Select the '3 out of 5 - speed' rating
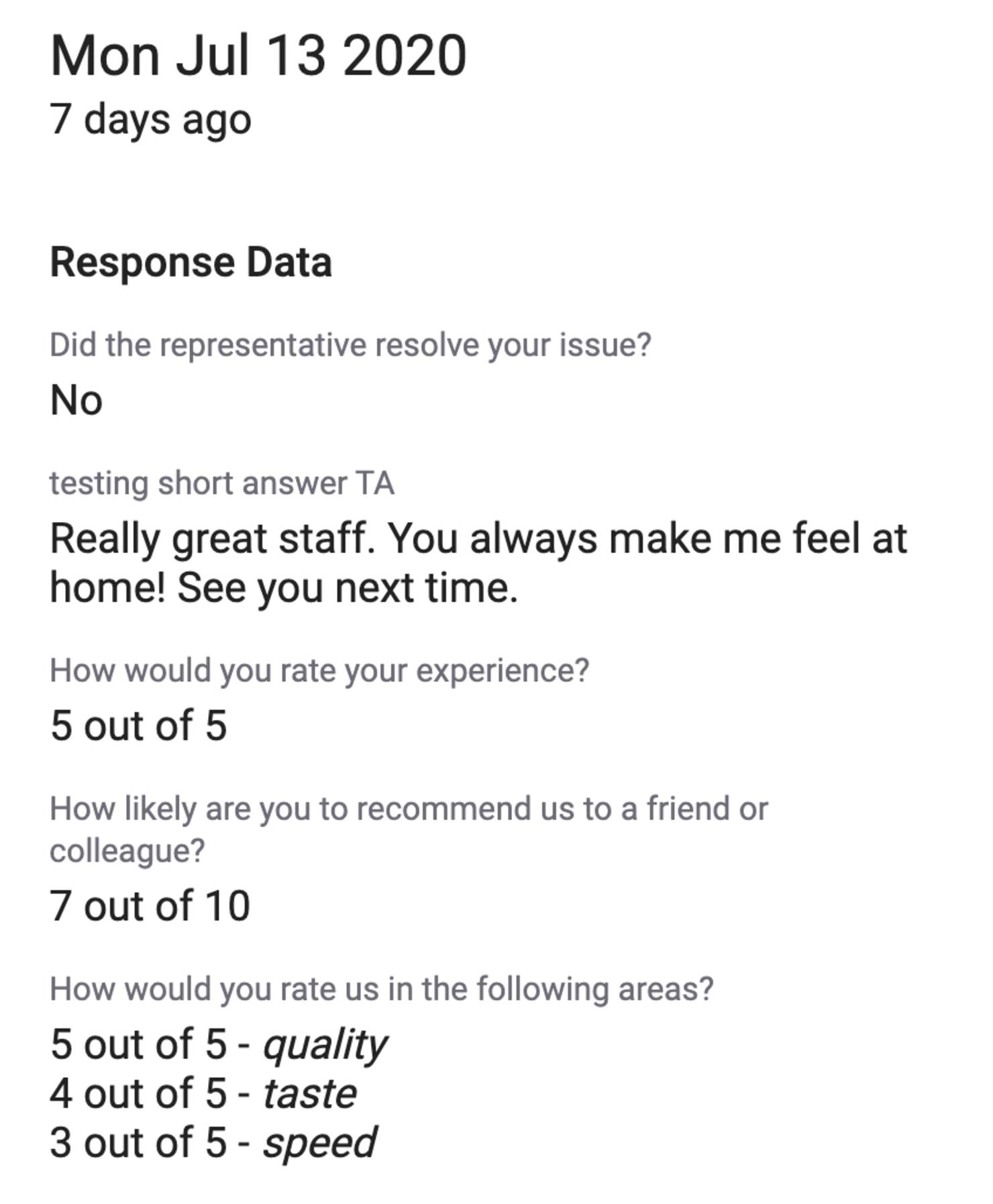This screenshot has width=993, height=1204. pyautogui.click(x=213, y=1144)
